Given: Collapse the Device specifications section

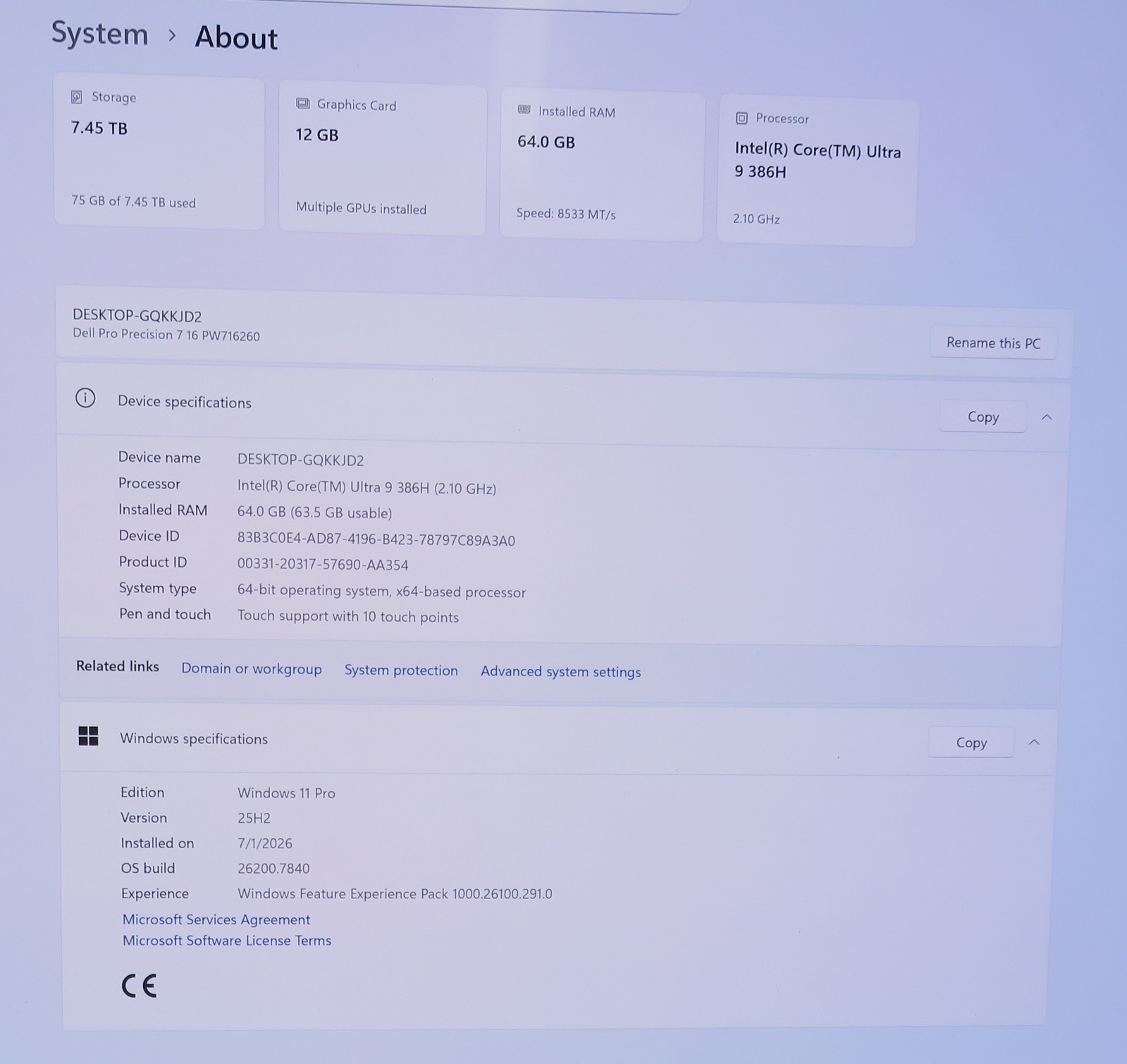Looking at the screenshot, I should [1047, 417].
